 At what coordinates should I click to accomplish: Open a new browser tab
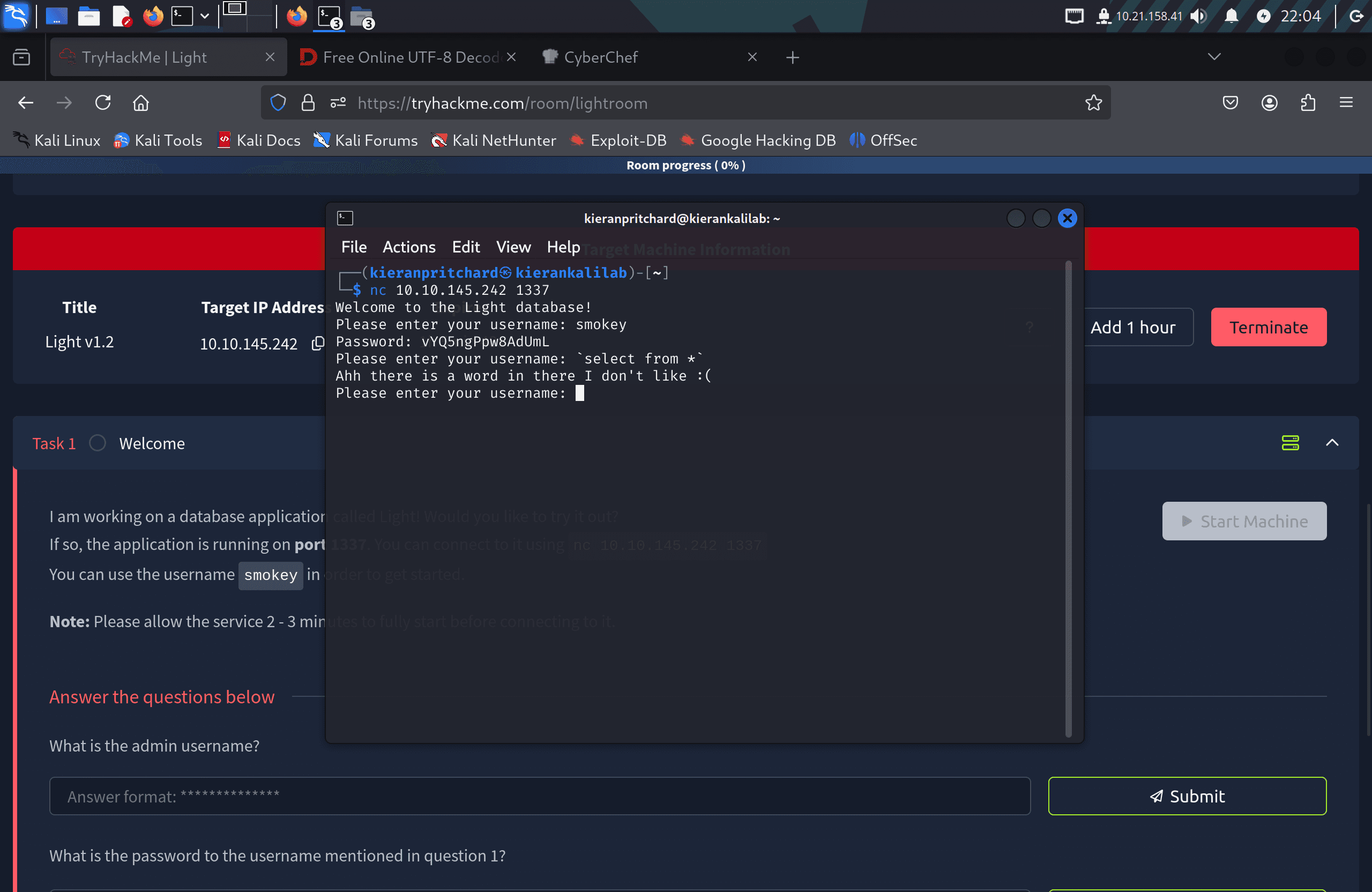pos(793,58)
